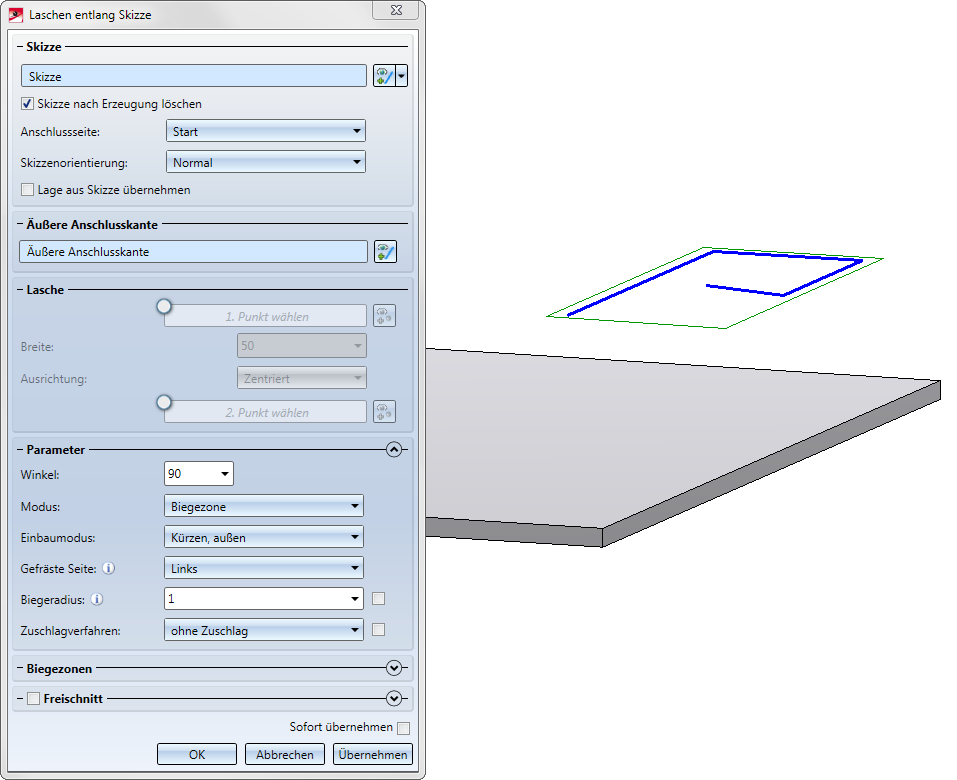Screen dimensions: 957x780
Task: Expand the Freischnitt section chevron
Action: pyautogui.click(x=394, y=698)
